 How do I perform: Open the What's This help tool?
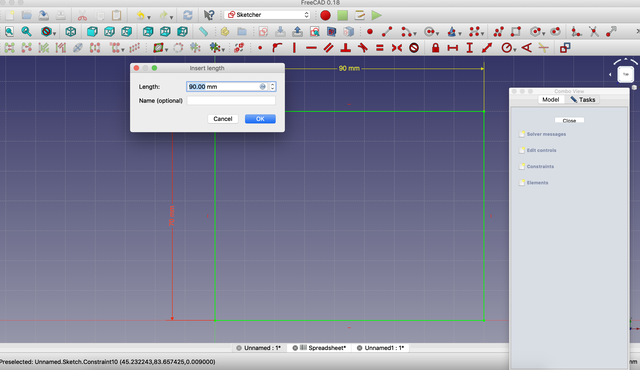(209, 15)
